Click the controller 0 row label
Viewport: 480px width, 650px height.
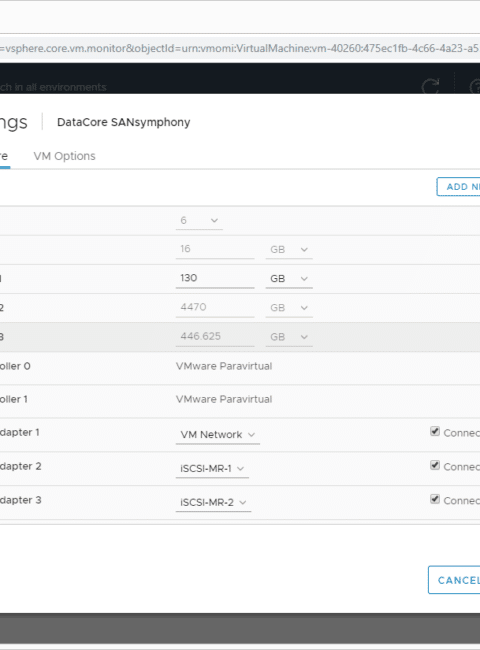15,366
